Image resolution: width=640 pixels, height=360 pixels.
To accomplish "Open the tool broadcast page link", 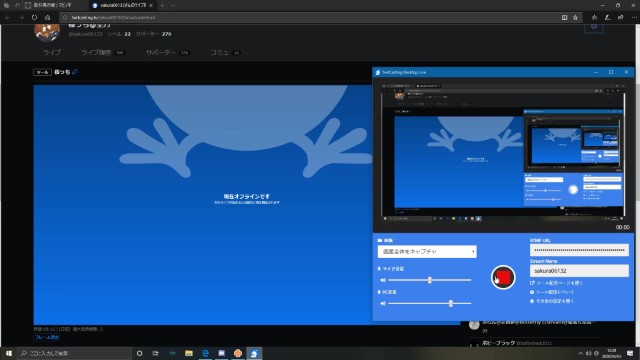I will click(556, 283).
